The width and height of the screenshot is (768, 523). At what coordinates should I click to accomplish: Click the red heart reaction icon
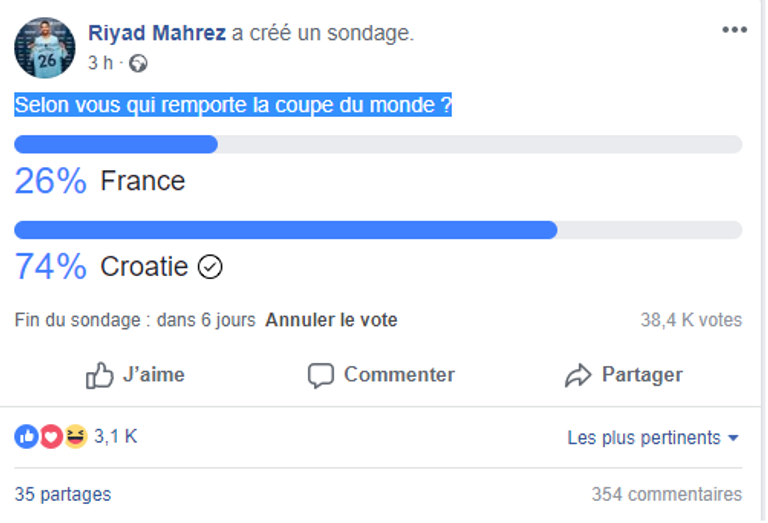[x=51, y=437]
